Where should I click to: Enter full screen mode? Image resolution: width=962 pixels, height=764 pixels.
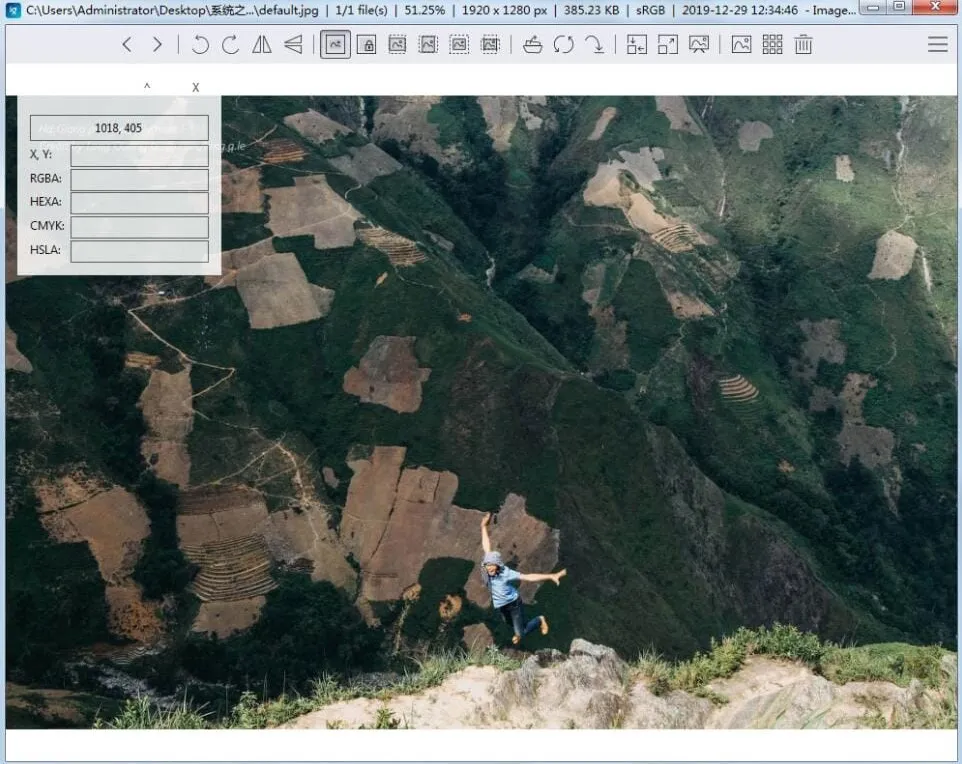tap(667, 45)
